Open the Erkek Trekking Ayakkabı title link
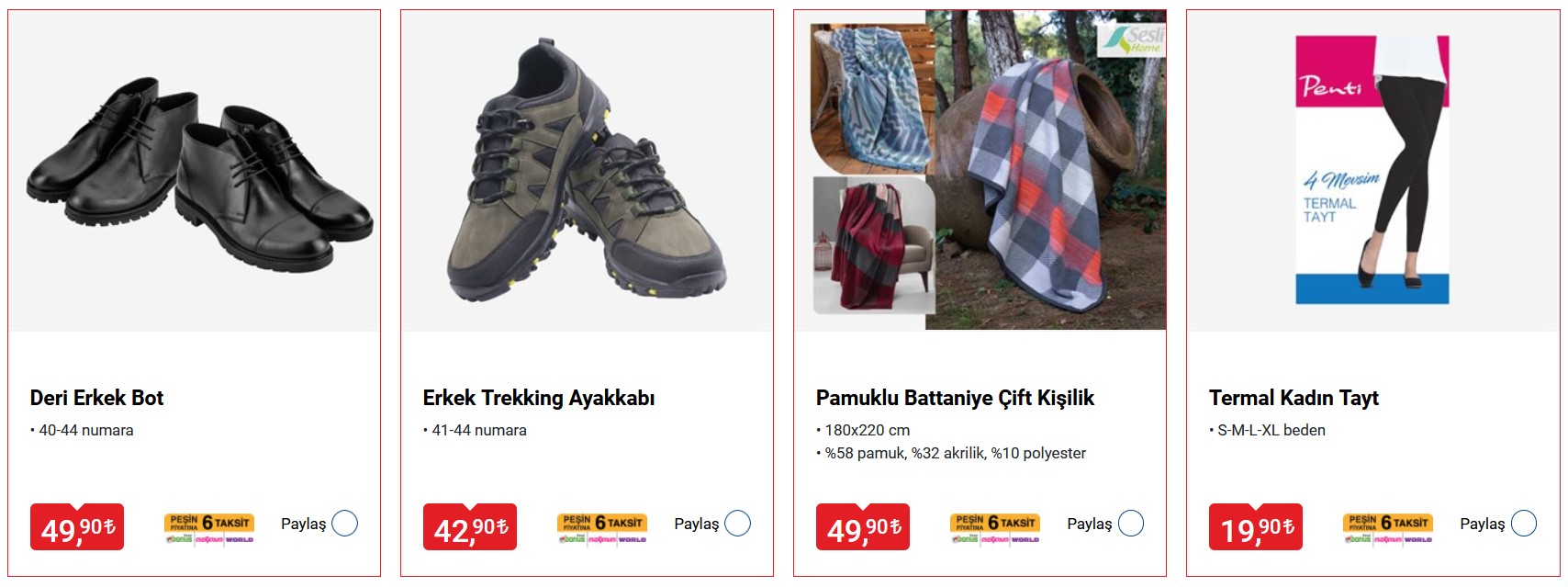The image size is (1568, 587). 539,398
